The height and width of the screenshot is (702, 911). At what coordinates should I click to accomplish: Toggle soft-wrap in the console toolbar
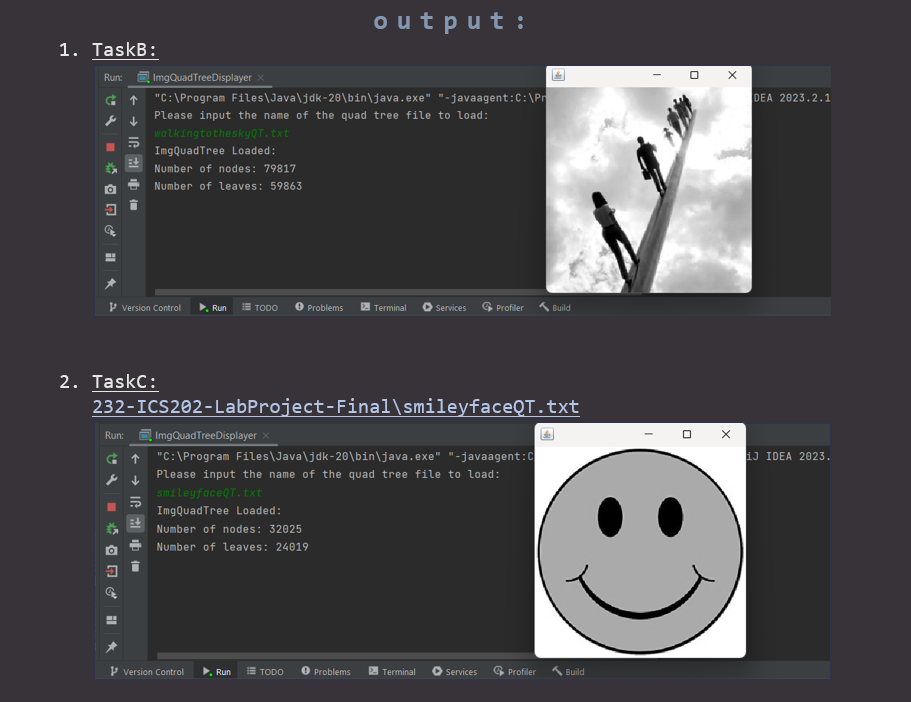(133, 141)
